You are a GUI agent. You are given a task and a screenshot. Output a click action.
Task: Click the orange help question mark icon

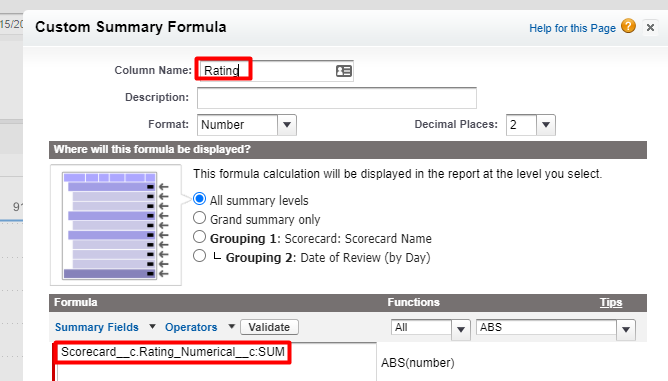(x=628, y=26)
